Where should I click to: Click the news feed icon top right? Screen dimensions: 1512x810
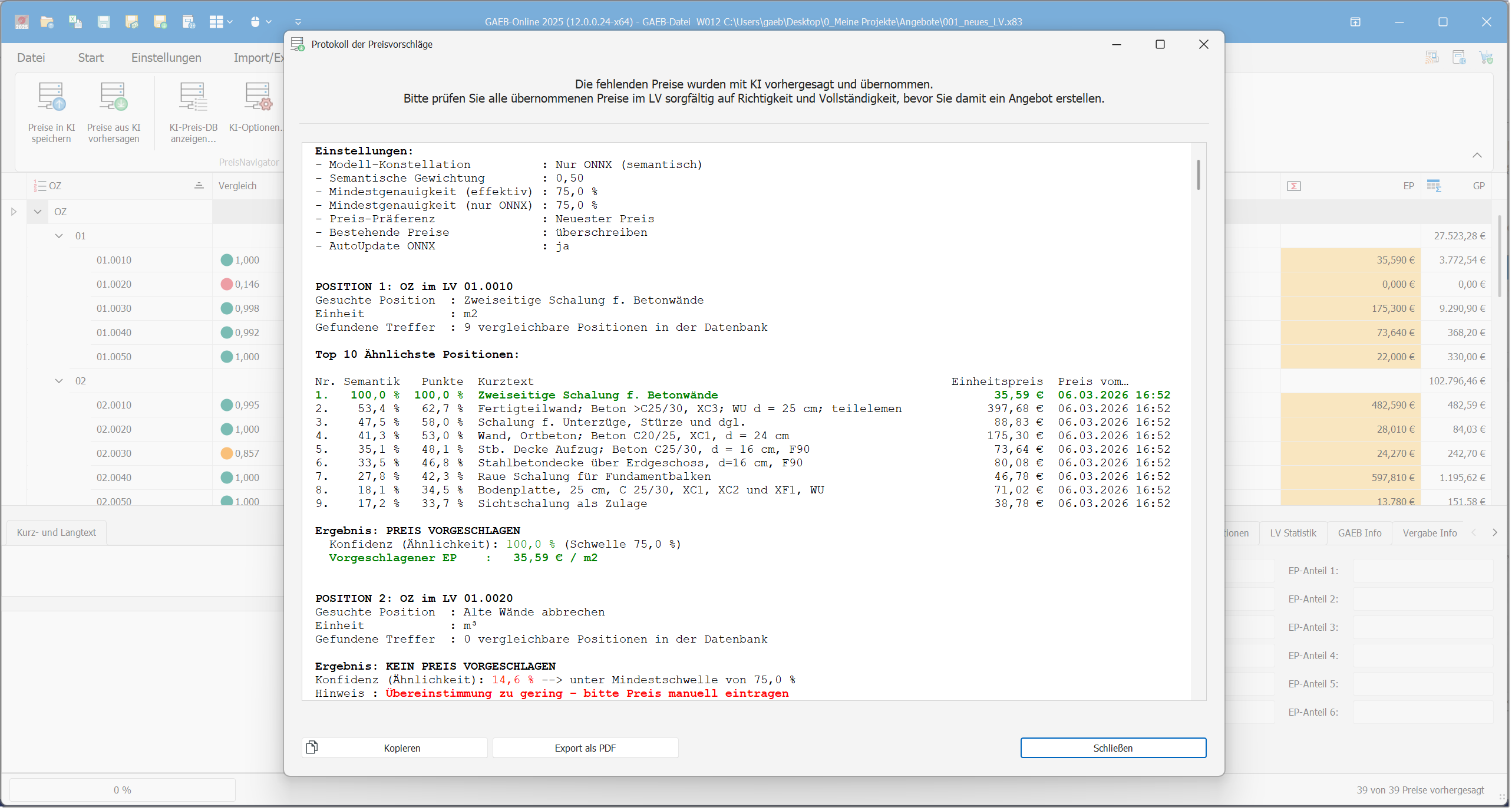click(x=1432, y=57)
